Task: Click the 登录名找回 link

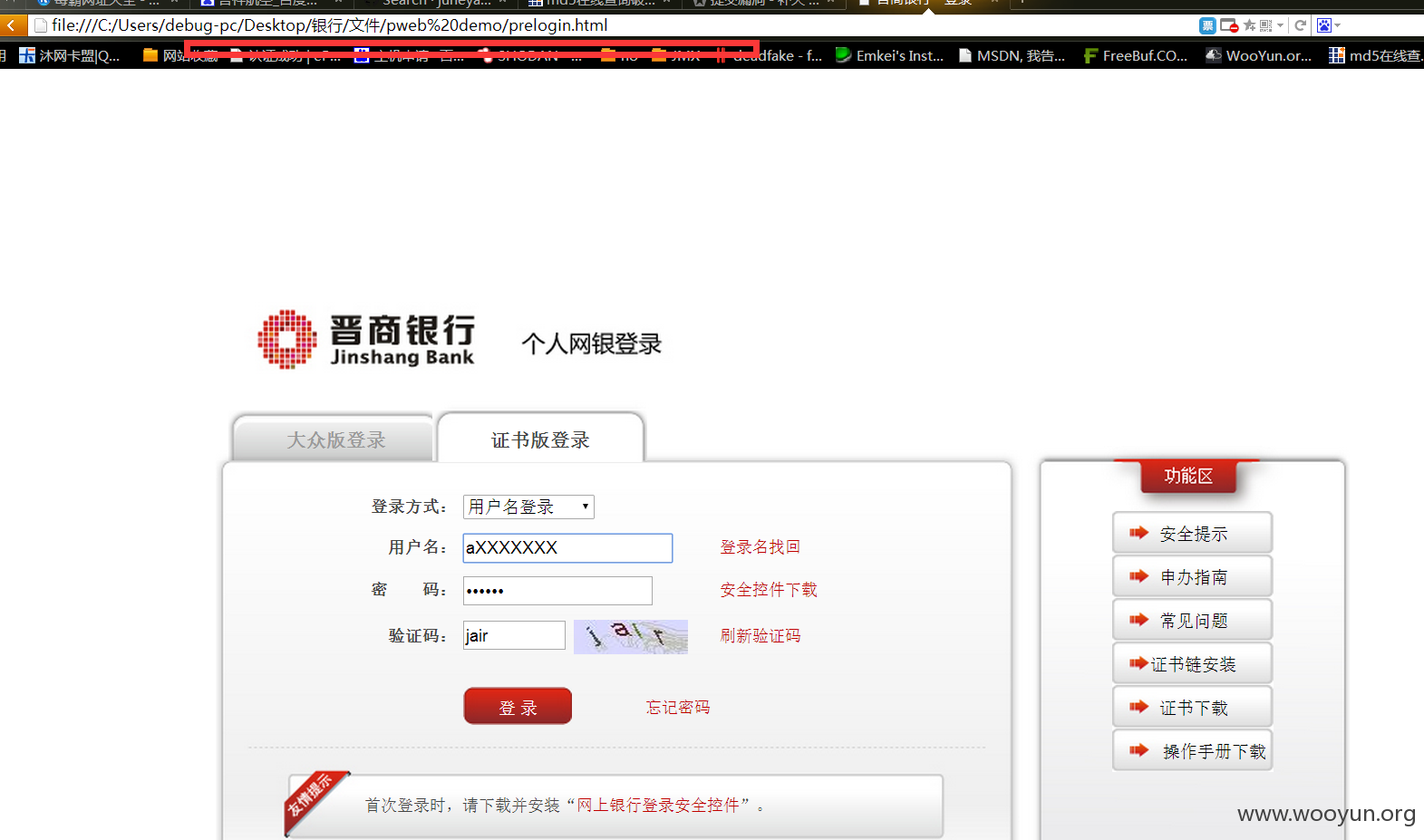Action: tap(760, 547)
